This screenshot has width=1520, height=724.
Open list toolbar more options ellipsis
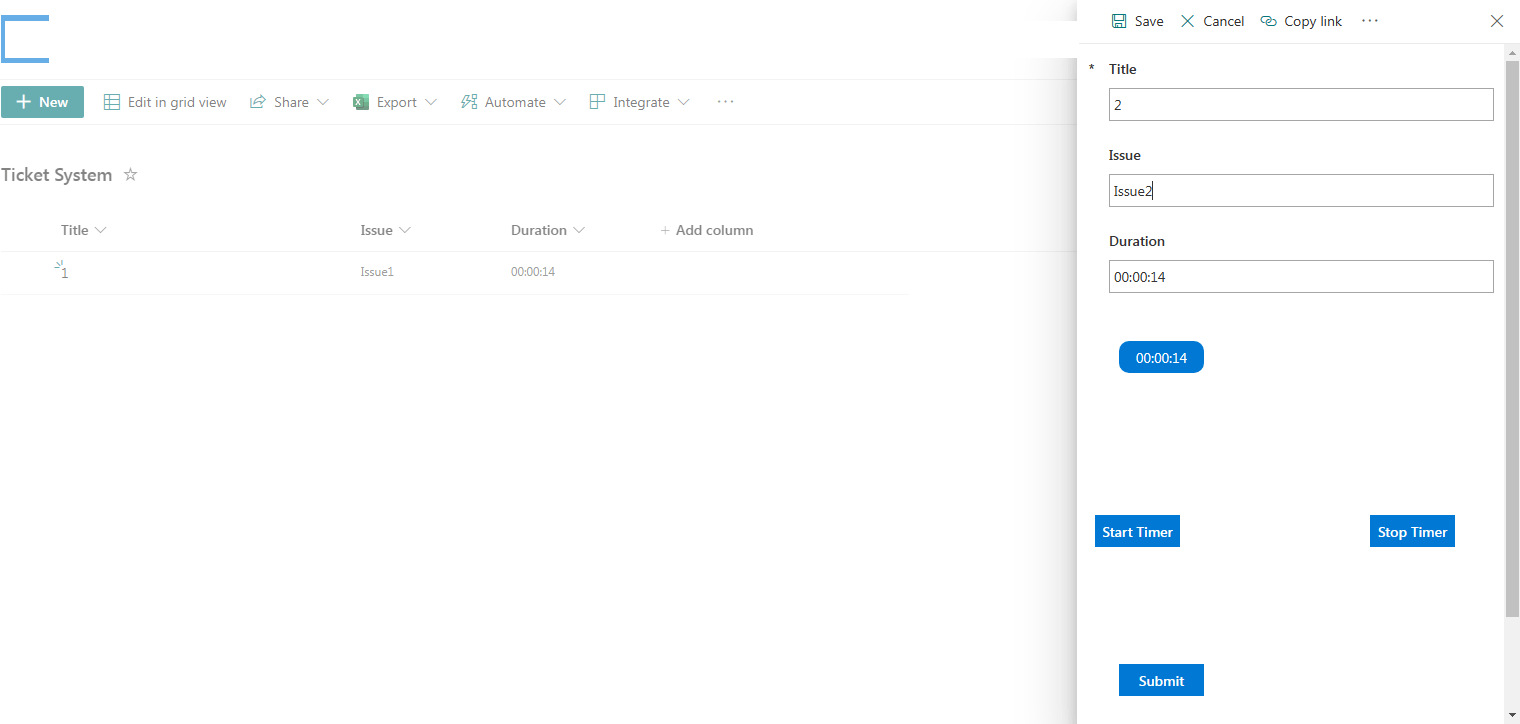(726, 102)
